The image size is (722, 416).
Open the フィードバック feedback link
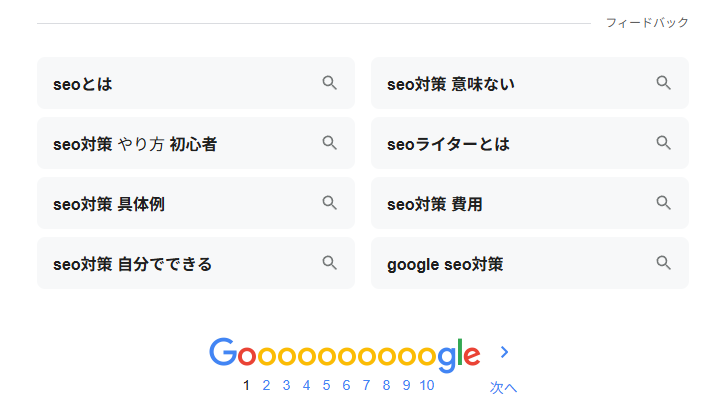647,23
